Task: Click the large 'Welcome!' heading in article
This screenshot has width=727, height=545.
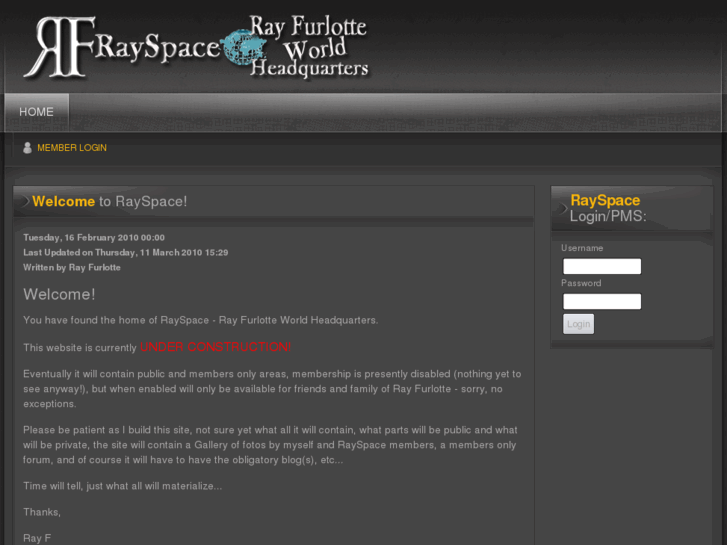Action: 59,294
